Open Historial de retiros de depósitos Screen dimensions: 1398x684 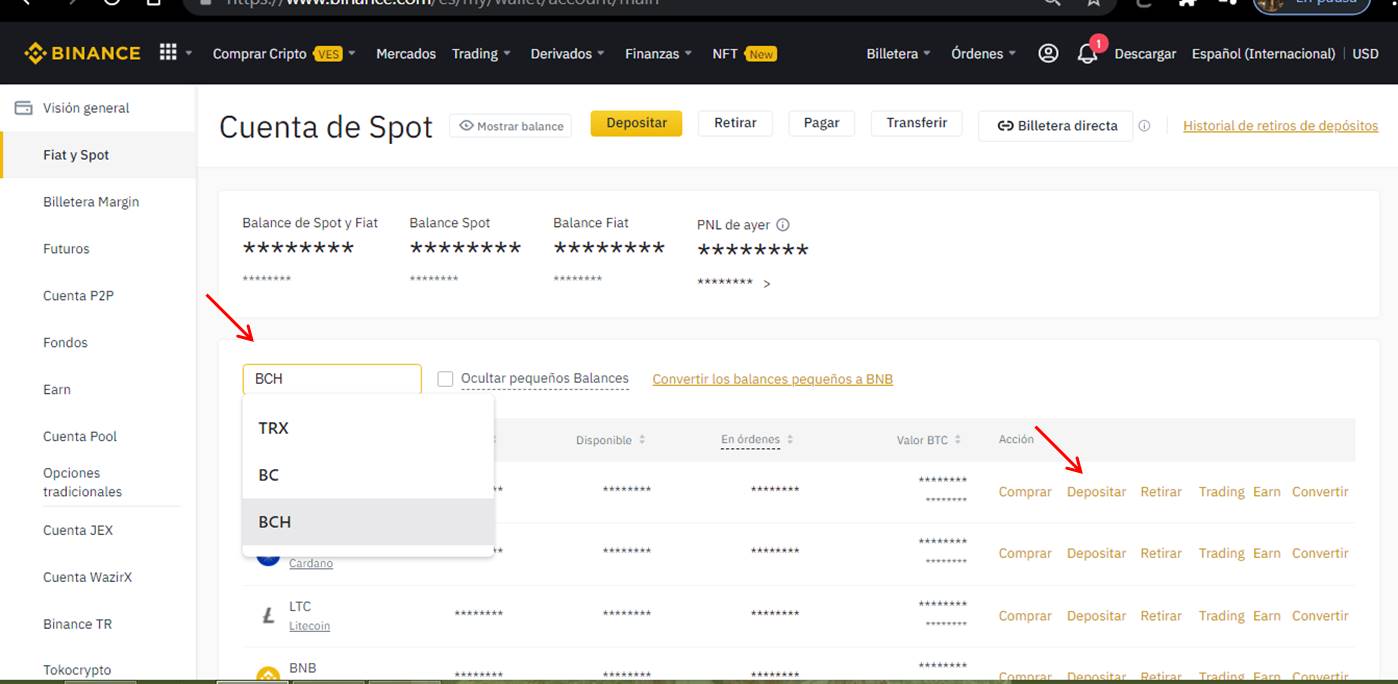(1280, 126)
